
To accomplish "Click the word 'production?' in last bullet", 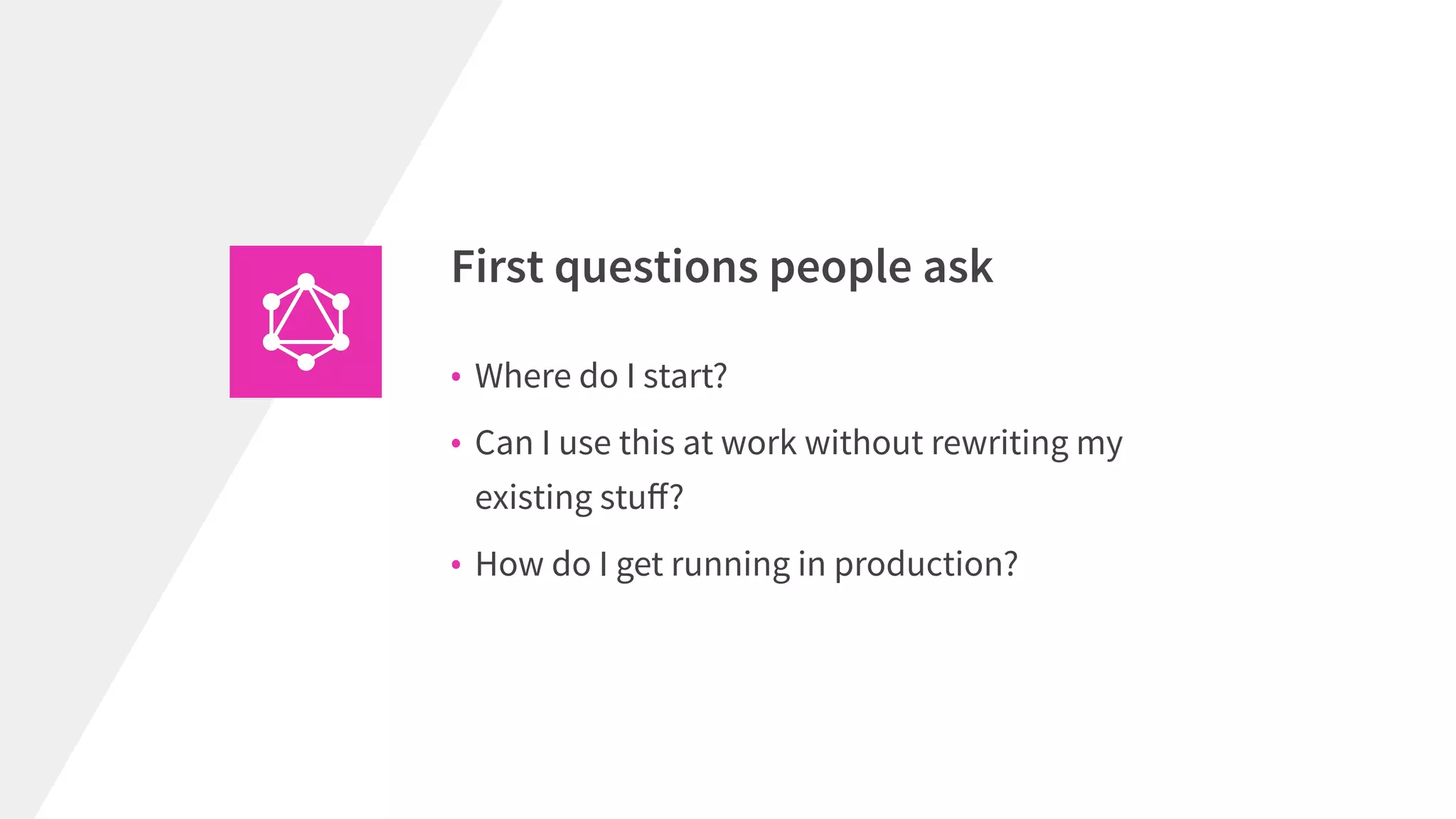I will (x=926, y=564).
